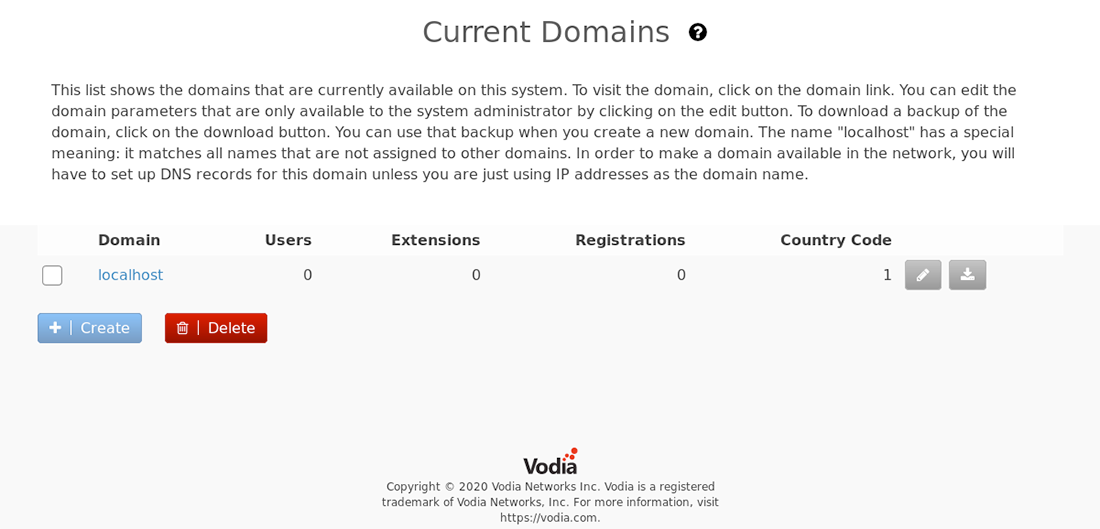Click the Registrations count for localhost
The image size is (1100, 529).
click(x=681, y=275)
